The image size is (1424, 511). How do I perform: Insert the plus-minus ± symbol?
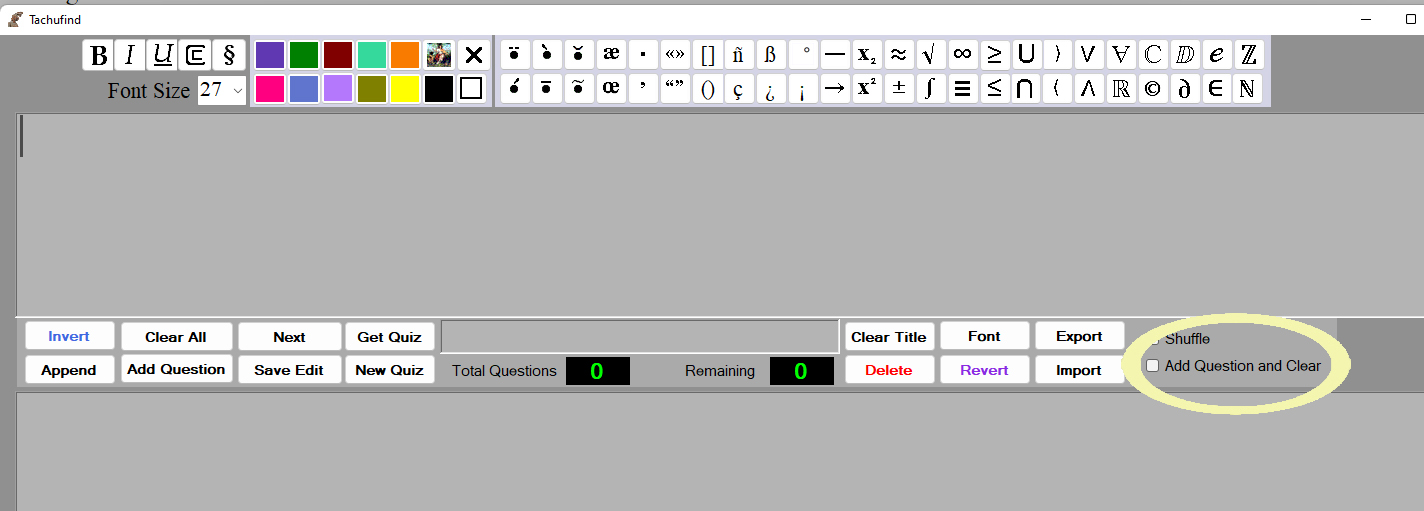899,88
